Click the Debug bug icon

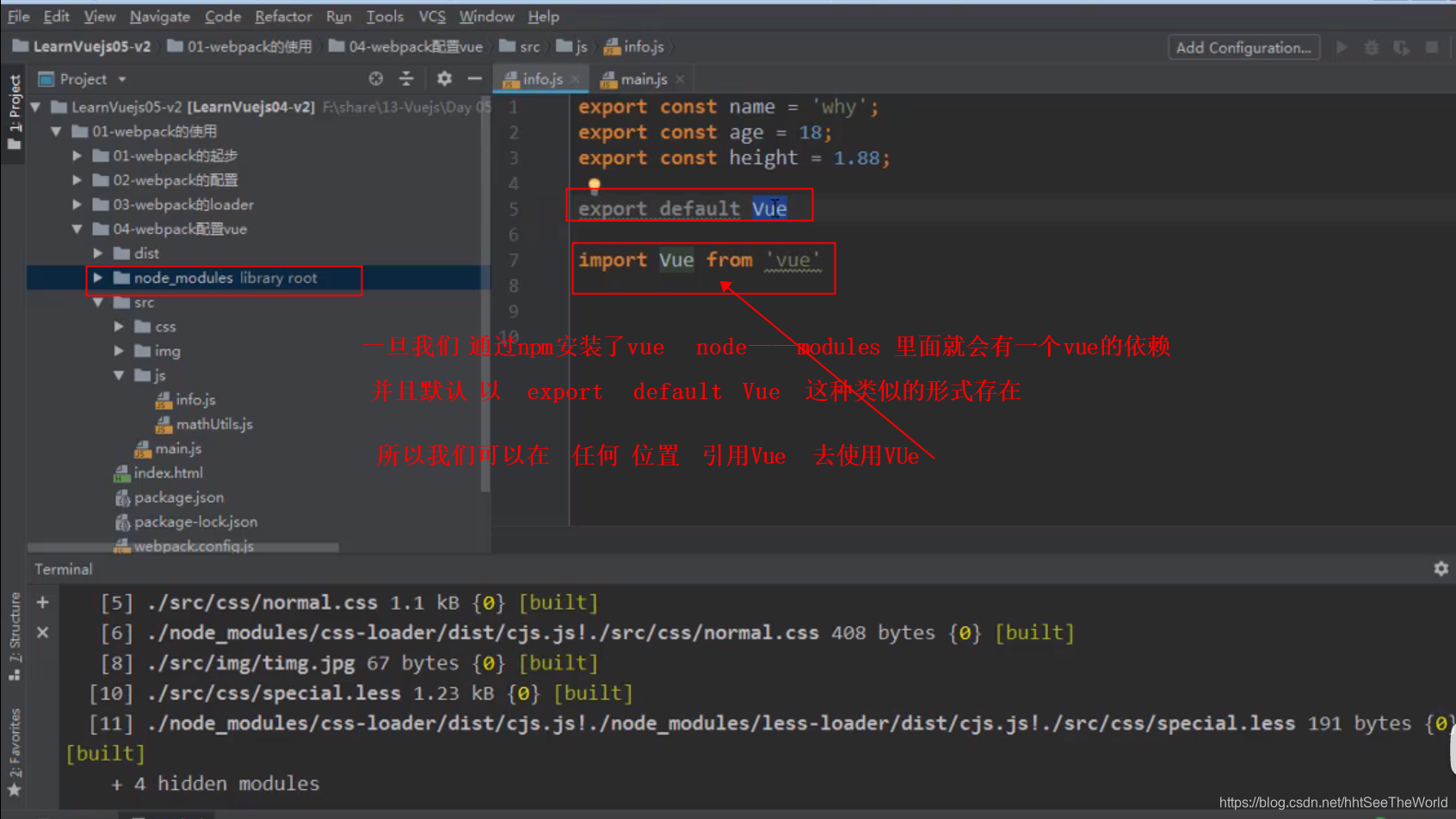(x=1372, y=47)
